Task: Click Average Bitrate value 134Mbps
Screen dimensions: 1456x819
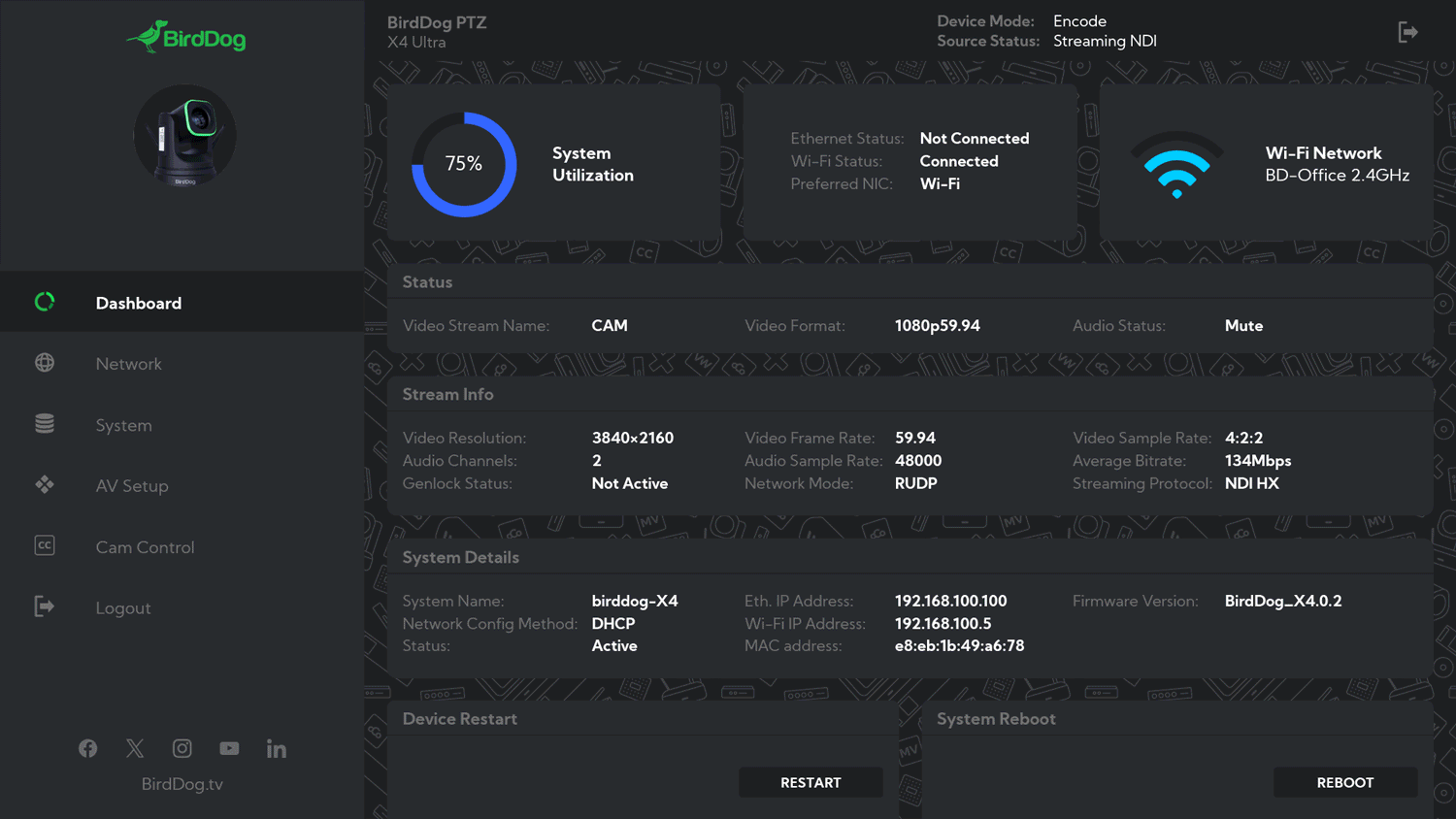Action: click(1258, 461)
